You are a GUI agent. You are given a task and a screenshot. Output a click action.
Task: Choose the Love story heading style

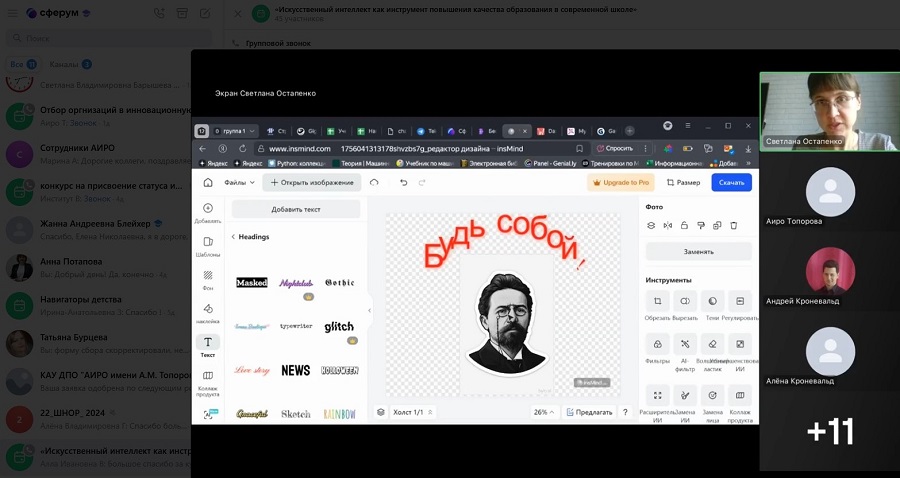coord(251,370)
